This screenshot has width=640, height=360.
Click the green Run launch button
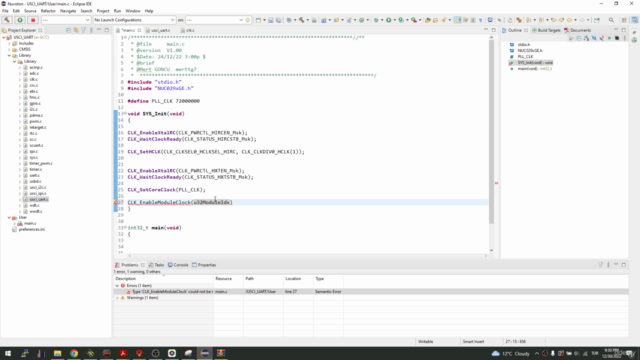tap(20, 20)
